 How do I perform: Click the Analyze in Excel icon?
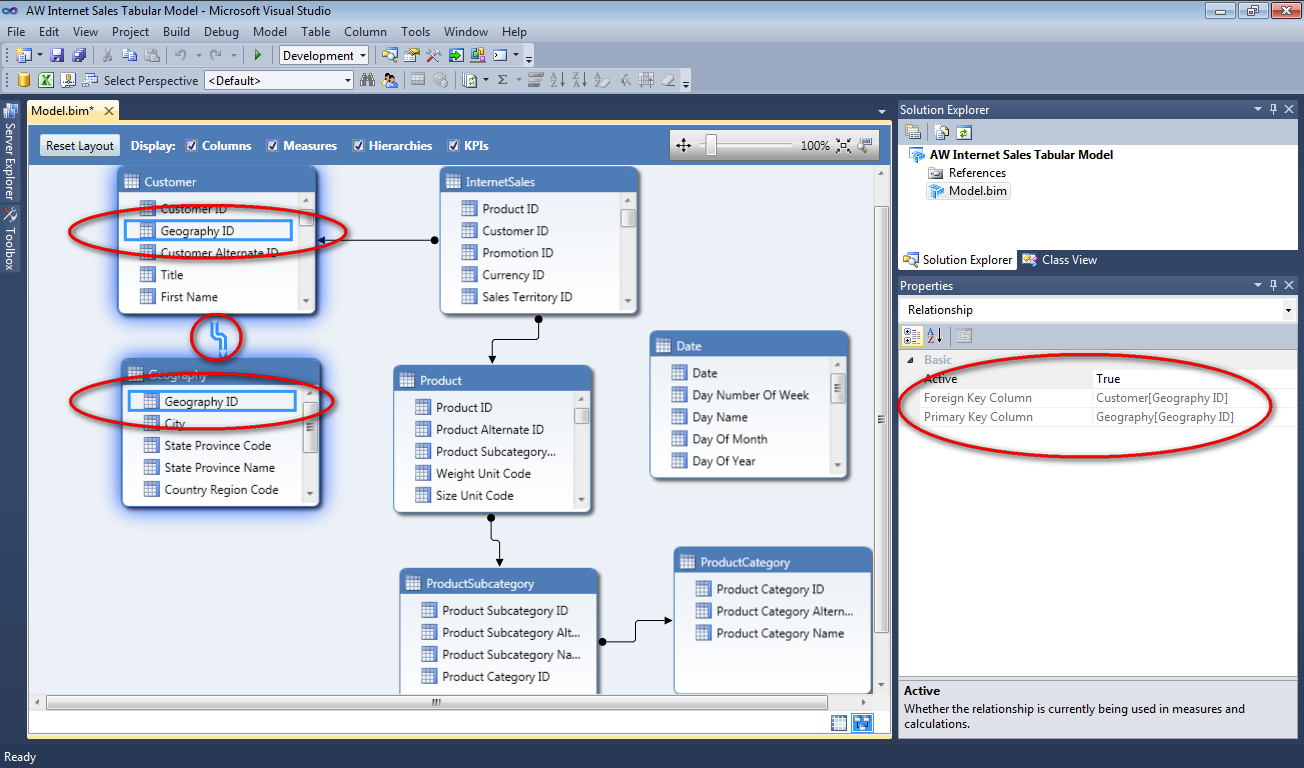(x=46, y=80)
